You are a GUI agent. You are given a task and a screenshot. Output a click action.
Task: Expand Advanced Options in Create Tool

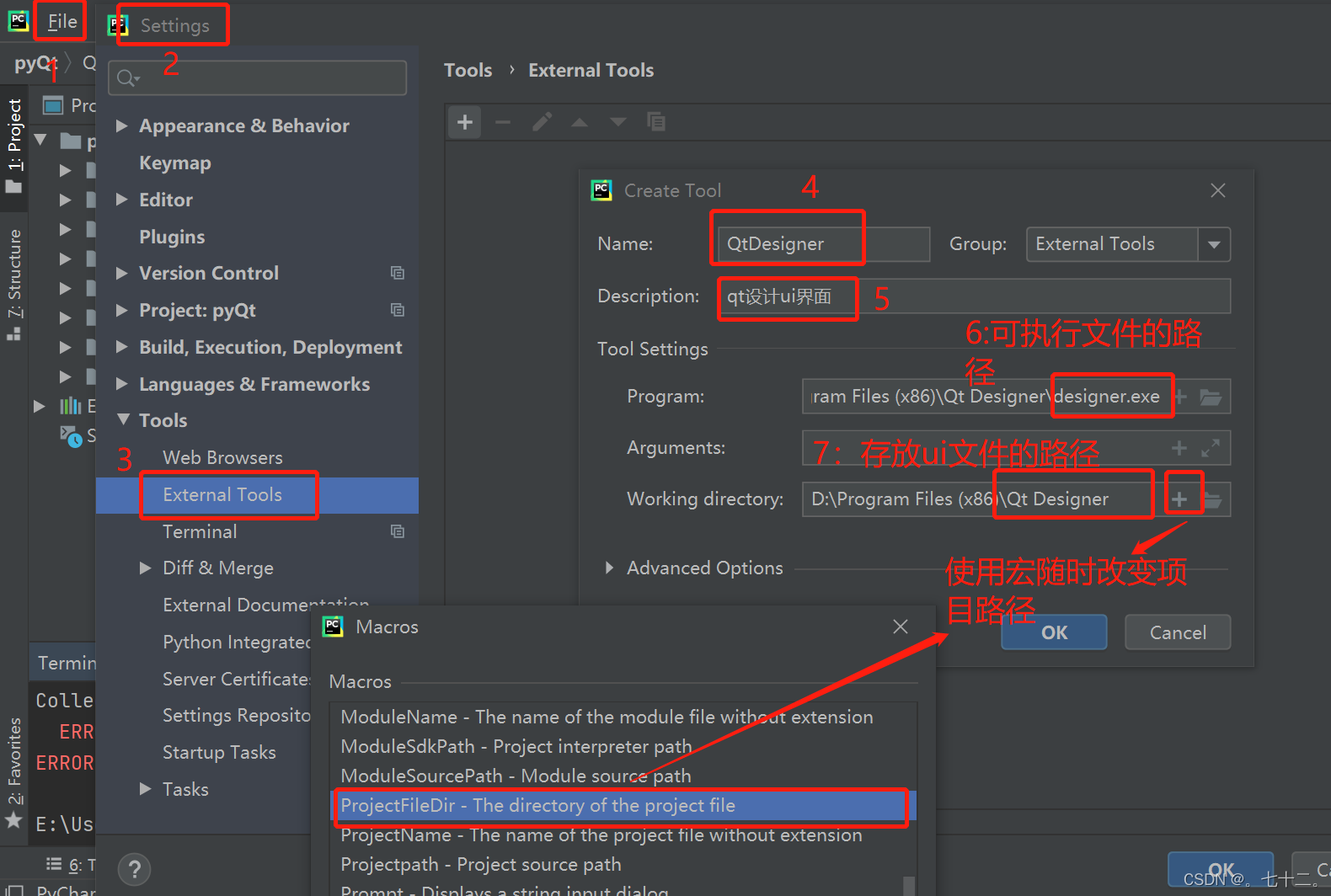pyautogui.click(x=609, y=568)
